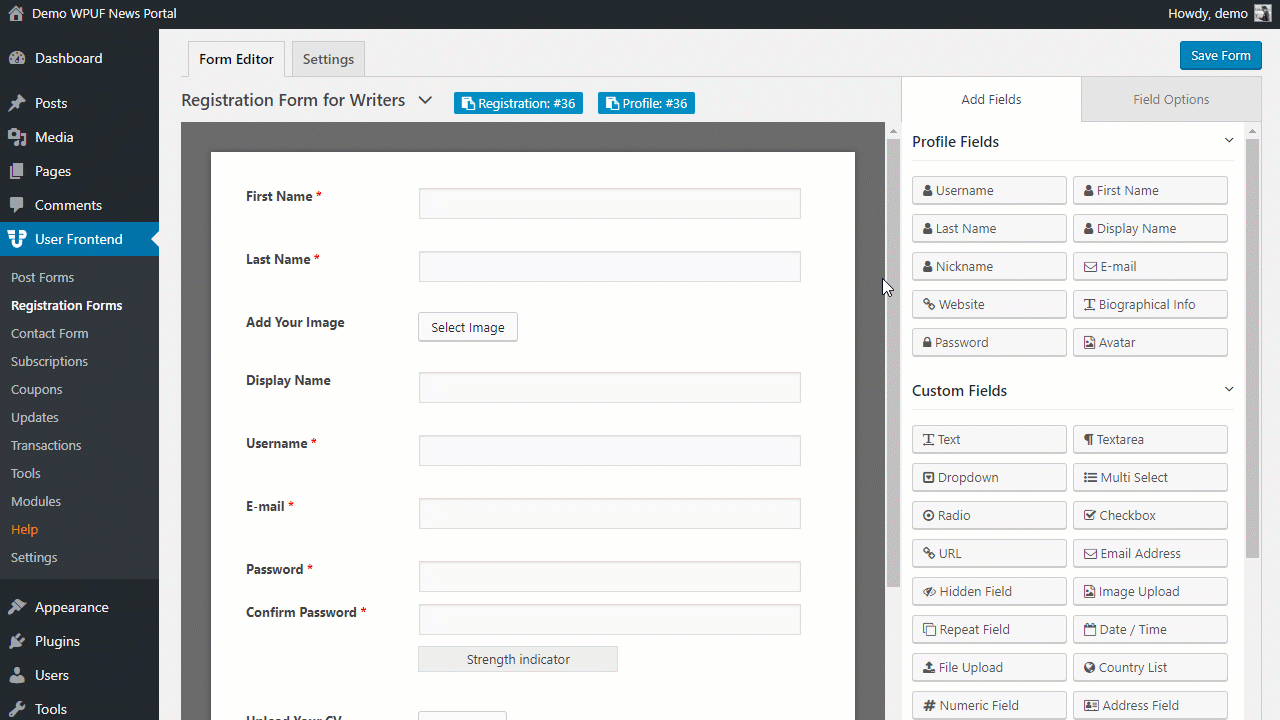The width and height of the screenshot is (1280, 720).
Task: Click the Appearance paintbrush icon
Action: point(17,607)
